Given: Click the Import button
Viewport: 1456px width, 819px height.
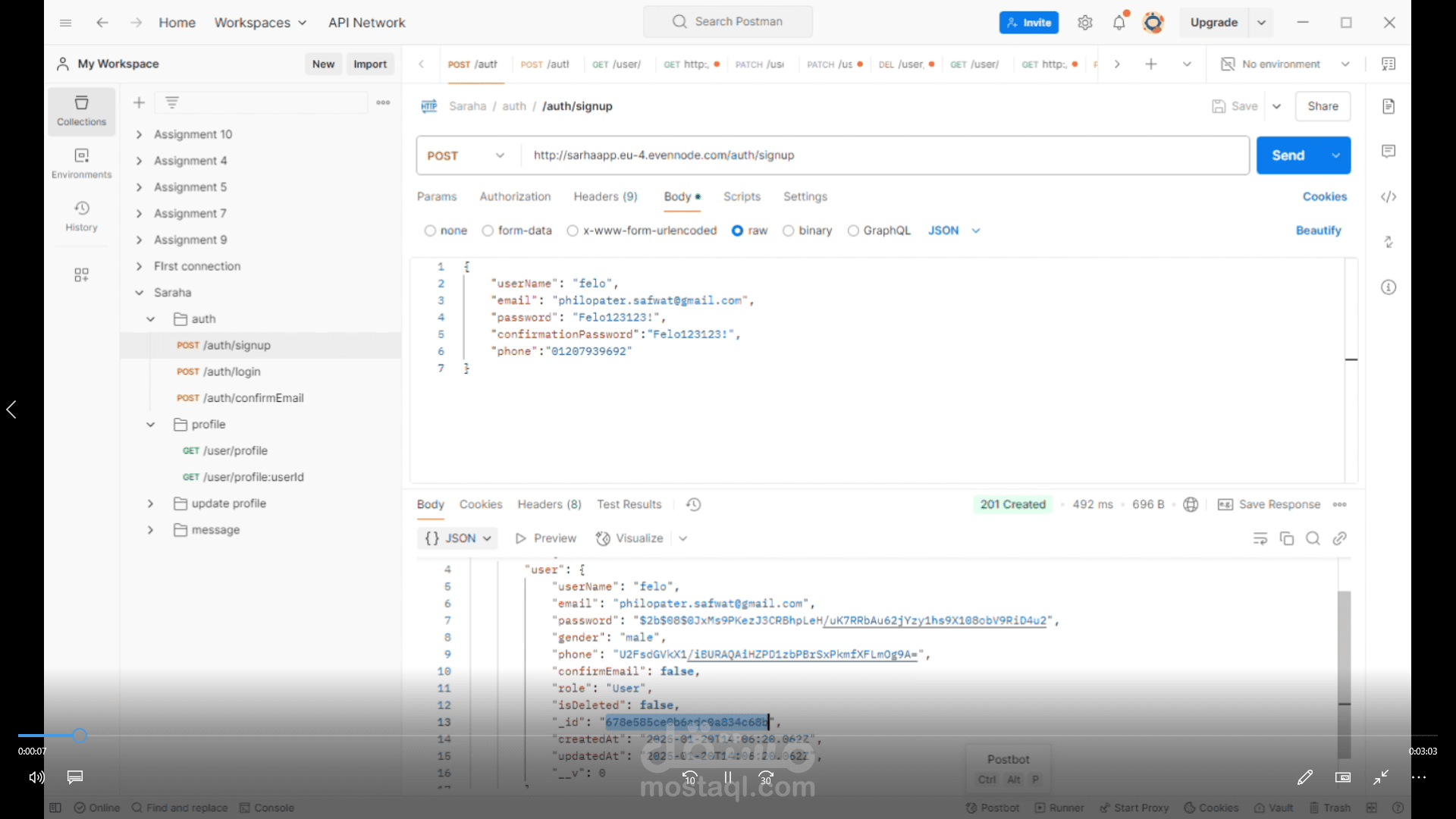Looking at the screenshot, I should 370,64.
